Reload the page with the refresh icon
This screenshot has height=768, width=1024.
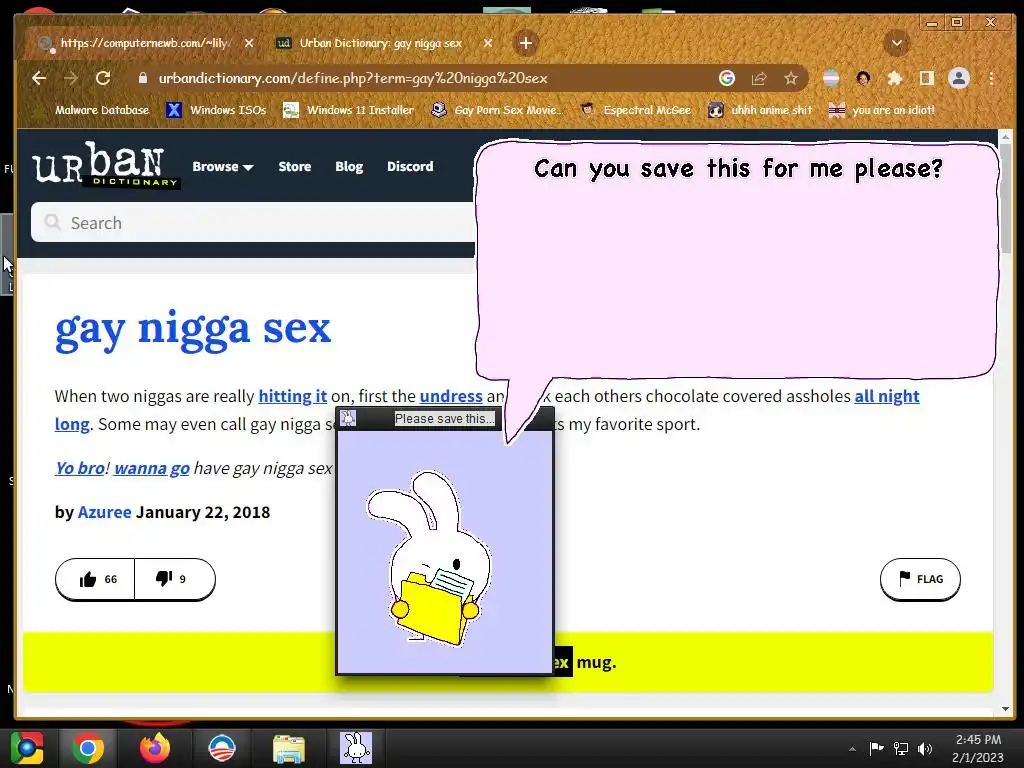103,78
